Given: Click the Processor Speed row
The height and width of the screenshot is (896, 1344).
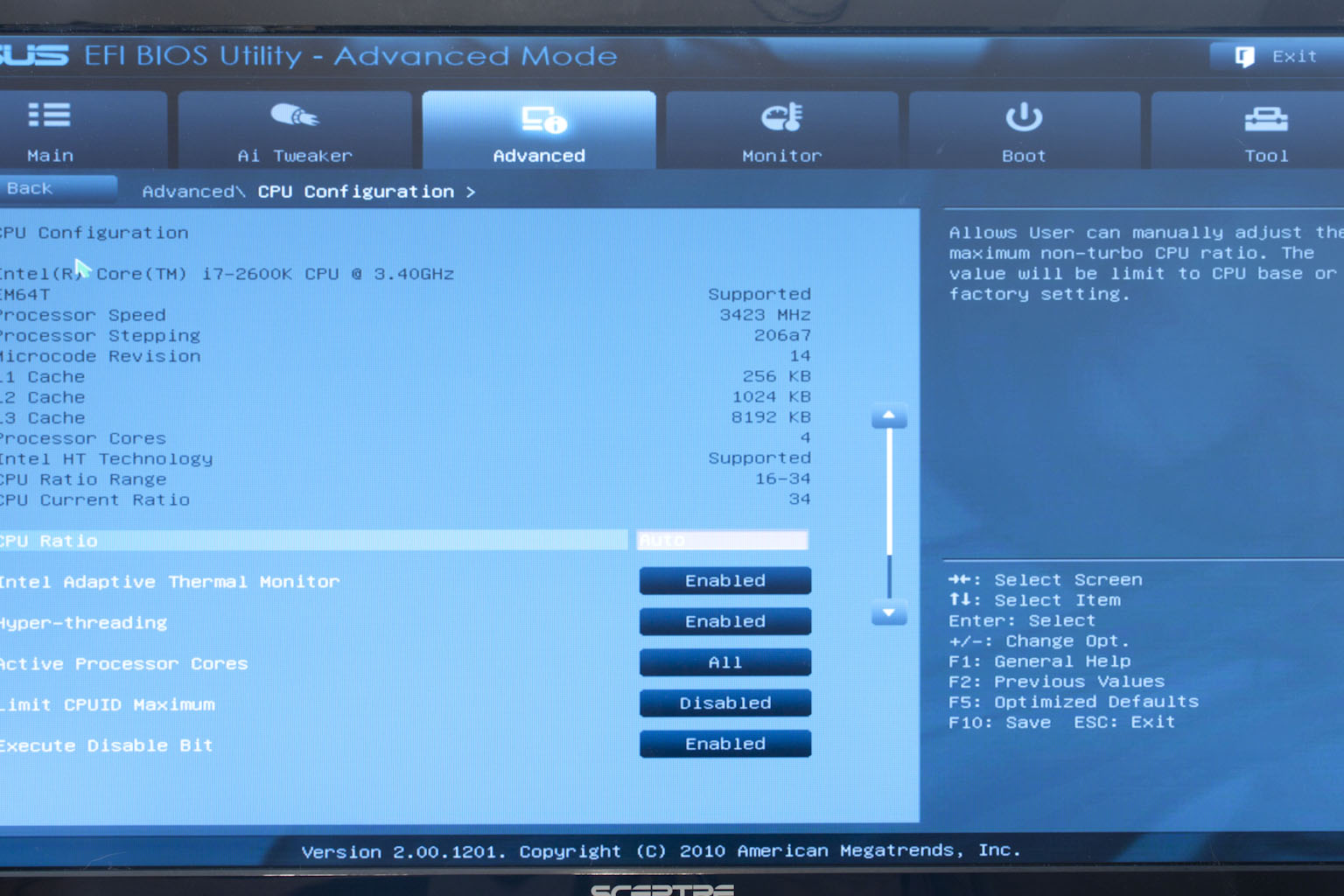Looking at the screenshot, I should pyautogui.click(x=405, y=315).
